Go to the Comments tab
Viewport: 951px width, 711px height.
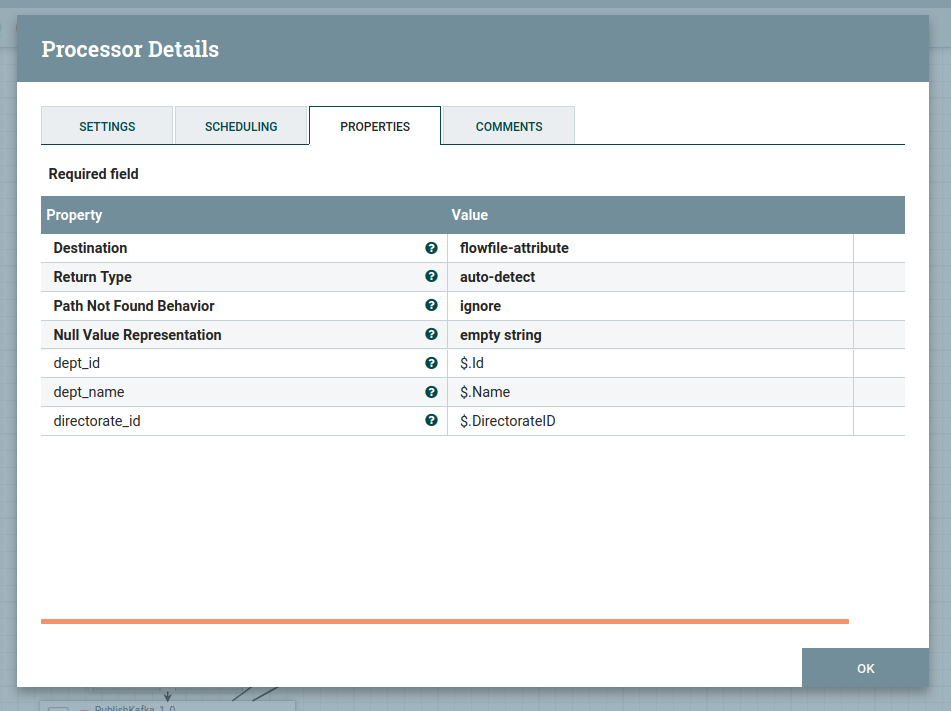(509, 126)
